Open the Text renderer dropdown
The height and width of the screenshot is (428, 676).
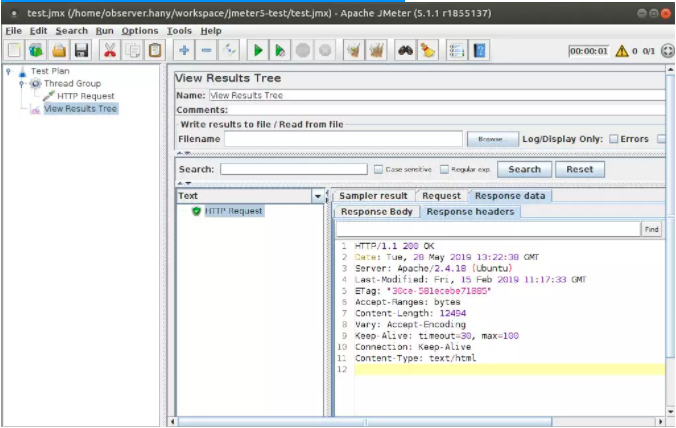tap(318, 196)
